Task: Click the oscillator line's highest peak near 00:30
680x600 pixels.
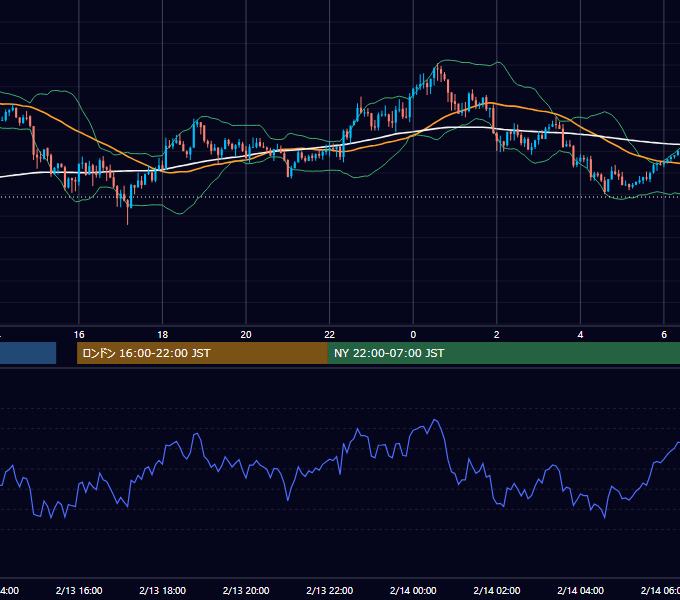Action: [435, 420]
